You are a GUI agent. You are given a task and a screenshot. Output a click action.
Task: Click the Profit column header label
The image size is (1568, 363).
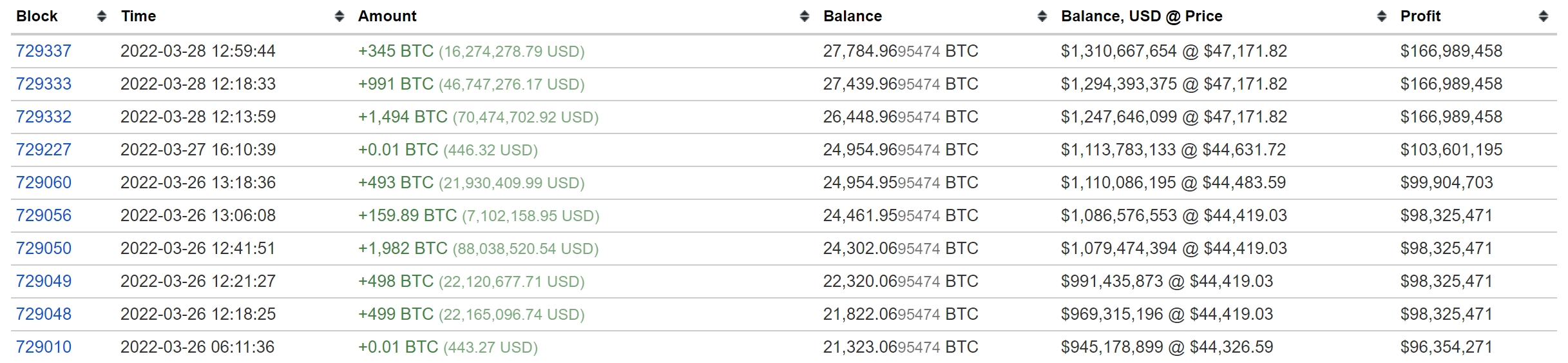1420,16
